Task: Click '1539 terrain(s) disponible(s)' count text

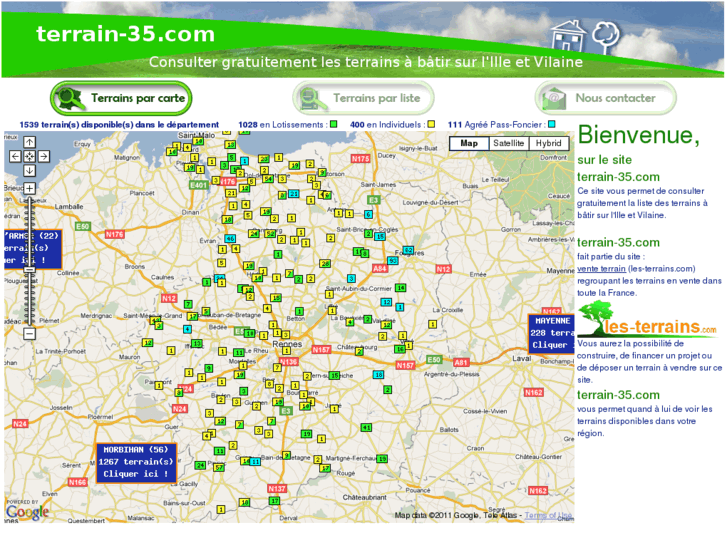Action: 119,124
